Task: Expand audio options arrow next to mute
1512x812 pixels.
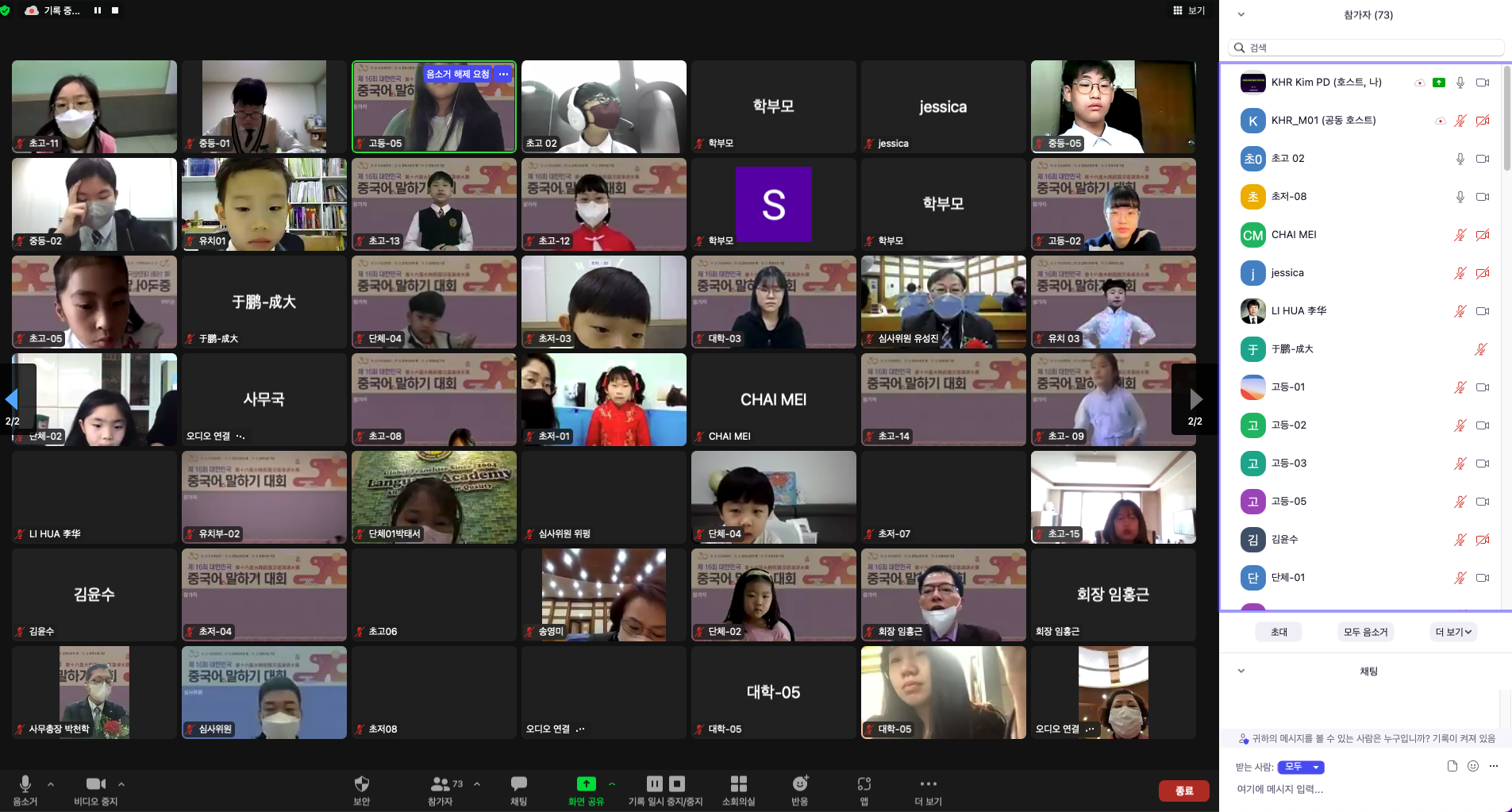Action: click(51, 784)
